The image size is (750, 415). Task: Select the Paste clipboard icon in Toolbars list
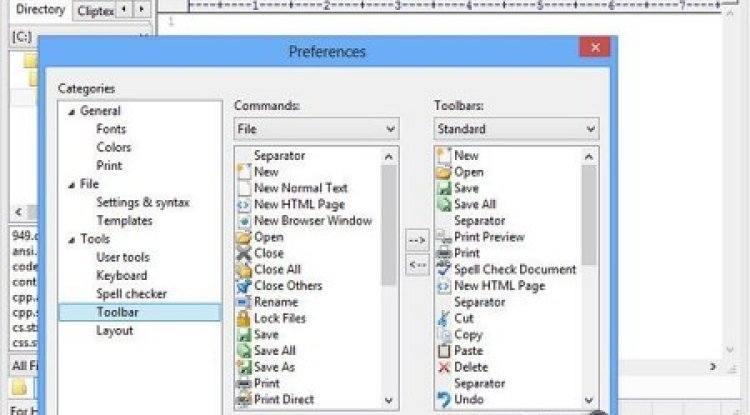pos(444,351)
